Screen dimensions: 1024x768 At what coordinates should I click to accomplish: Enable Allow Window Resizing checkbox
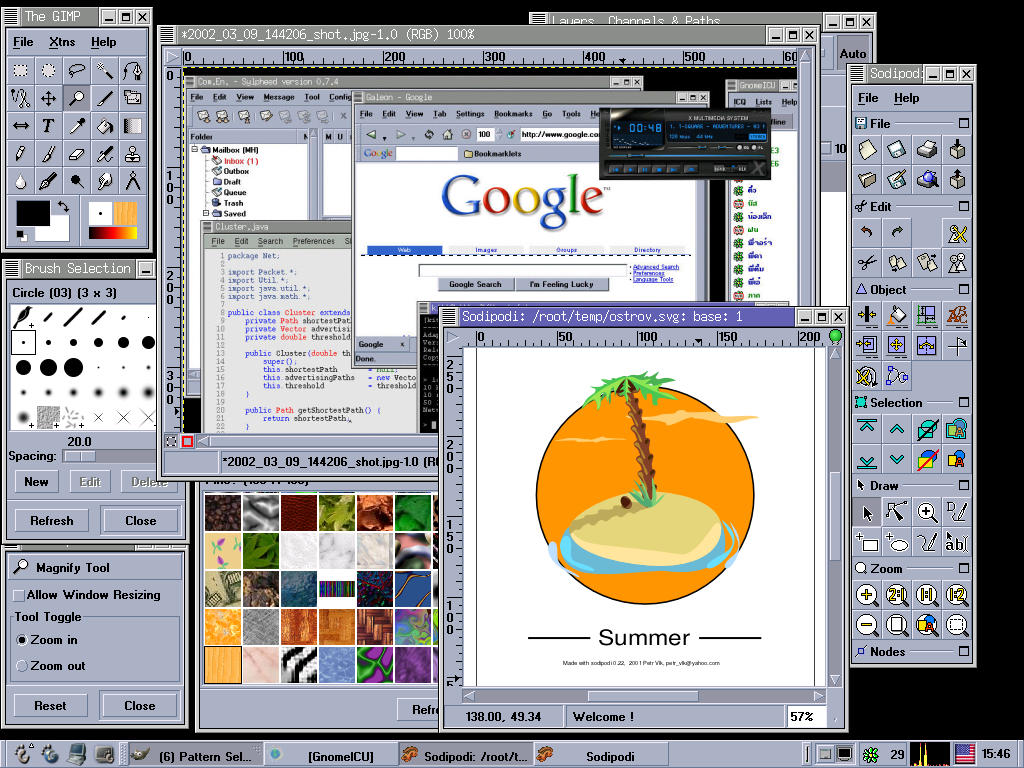click(19, 596)
